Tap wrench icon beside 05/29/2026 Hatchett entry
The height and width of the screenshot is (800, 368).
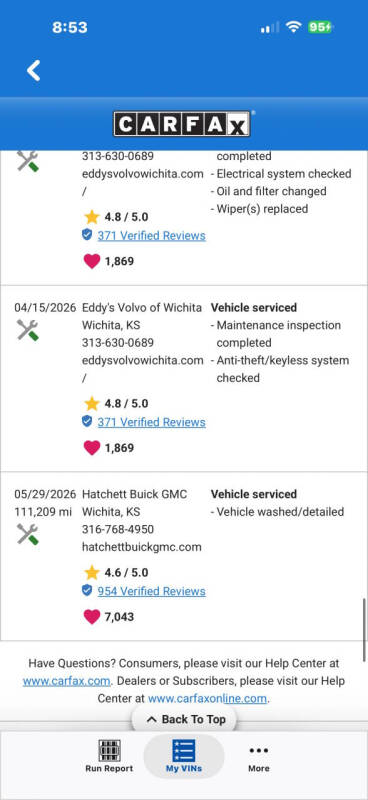click(28, 534)
